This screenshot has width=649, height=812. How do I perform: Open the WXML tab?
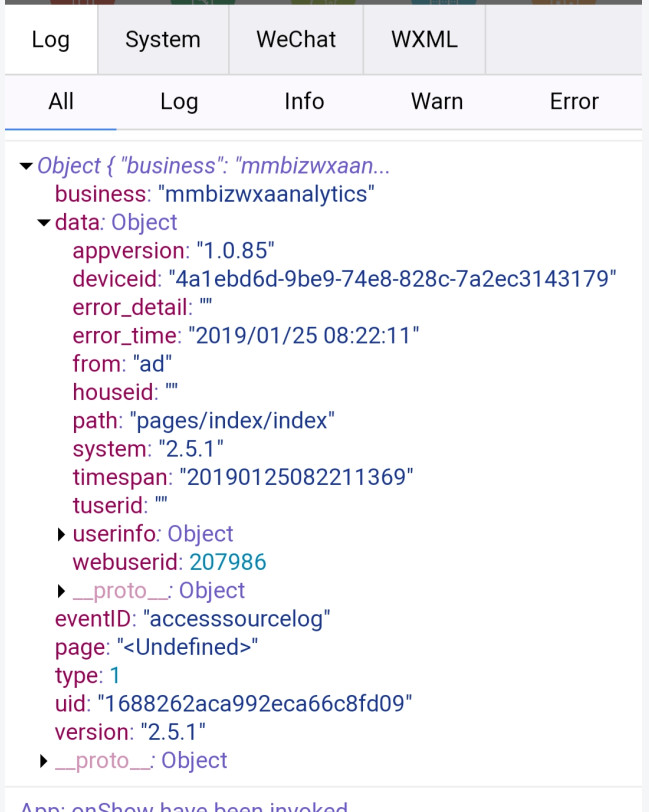[x=424, y=39]
